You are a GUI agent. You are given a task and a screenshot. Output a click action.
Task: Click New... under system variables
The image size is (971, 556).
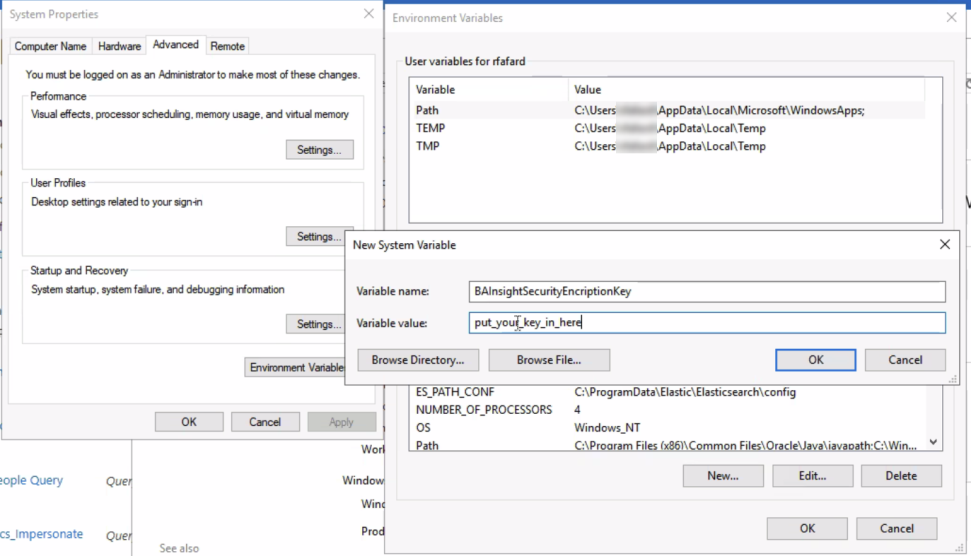pyautogui.click(x=722, y=476)
